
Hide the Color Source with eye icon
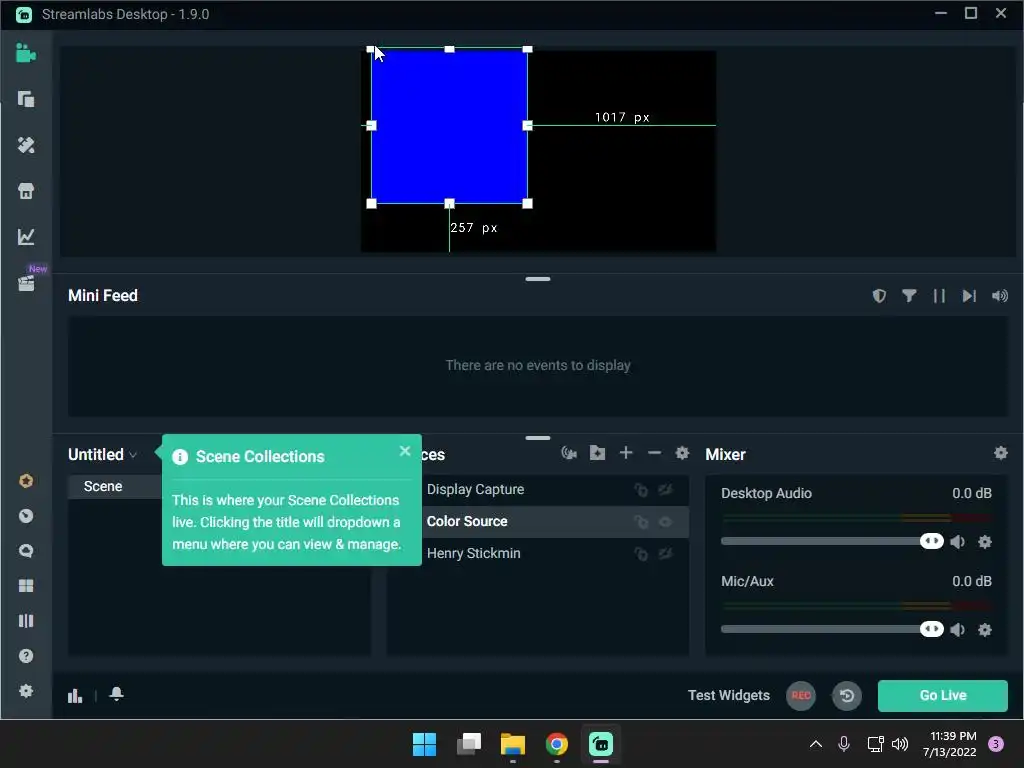pyautogui.click(x=665, y=522)
